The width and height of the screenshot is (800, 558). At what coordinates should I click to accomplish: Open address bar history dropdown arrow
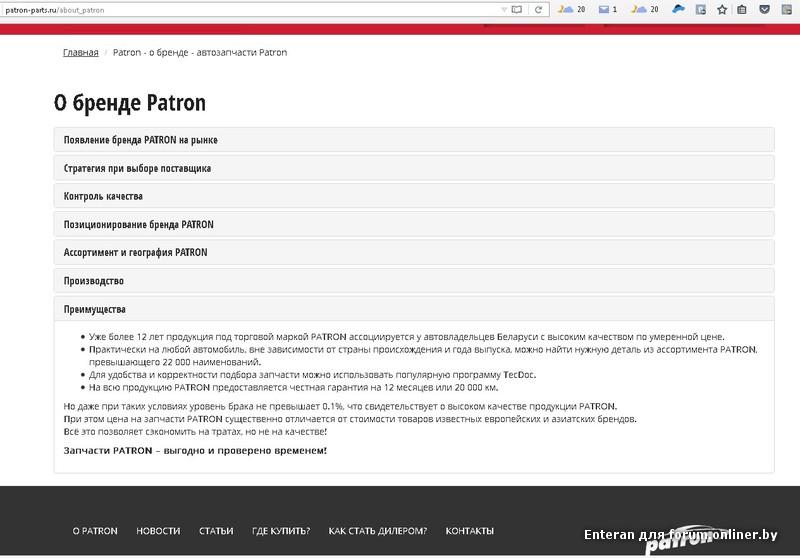click(504, 9)
